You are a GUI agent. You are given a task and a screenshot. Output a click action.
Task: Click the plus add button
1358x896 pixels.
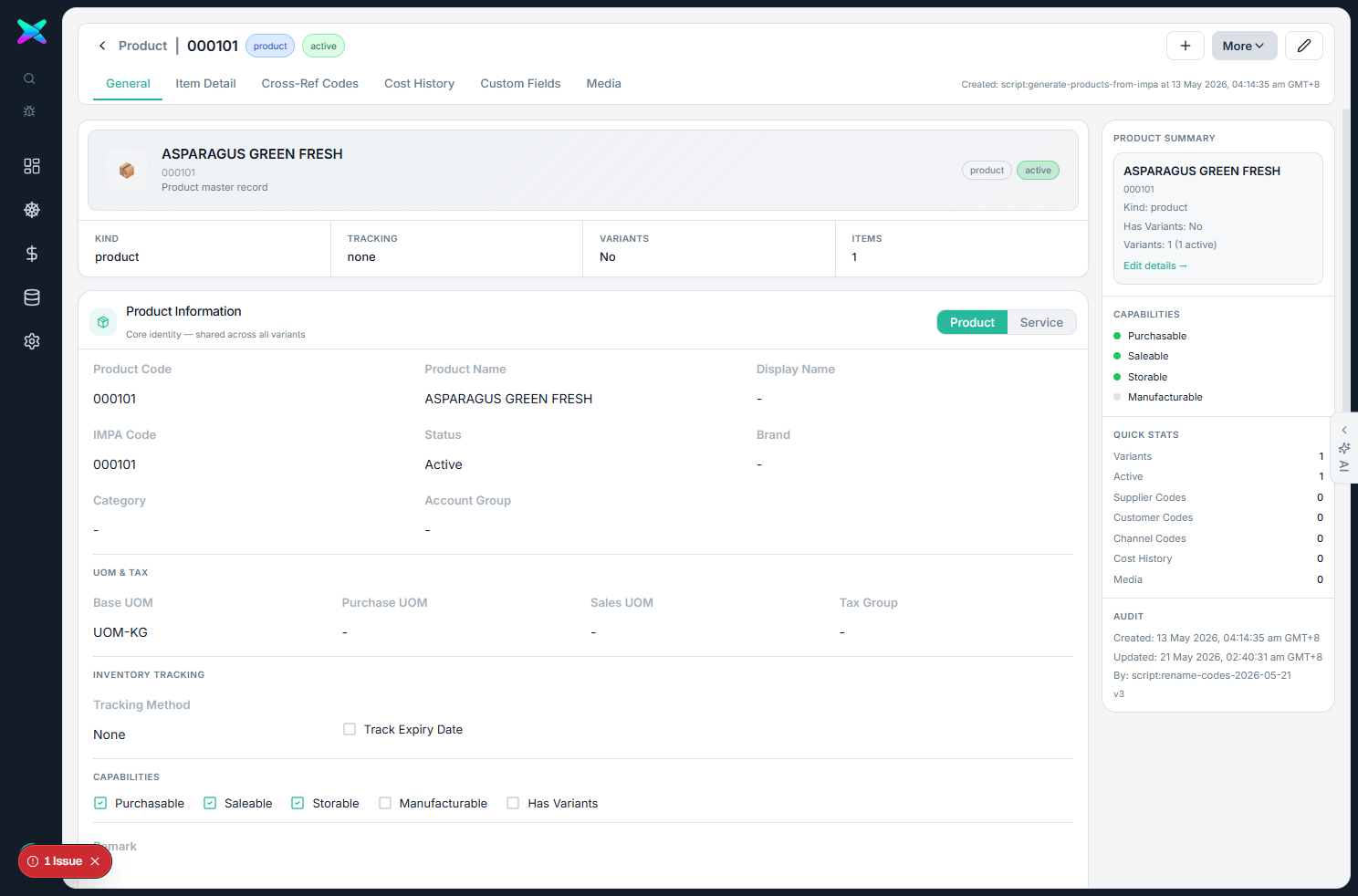[x=1186, y=46]
